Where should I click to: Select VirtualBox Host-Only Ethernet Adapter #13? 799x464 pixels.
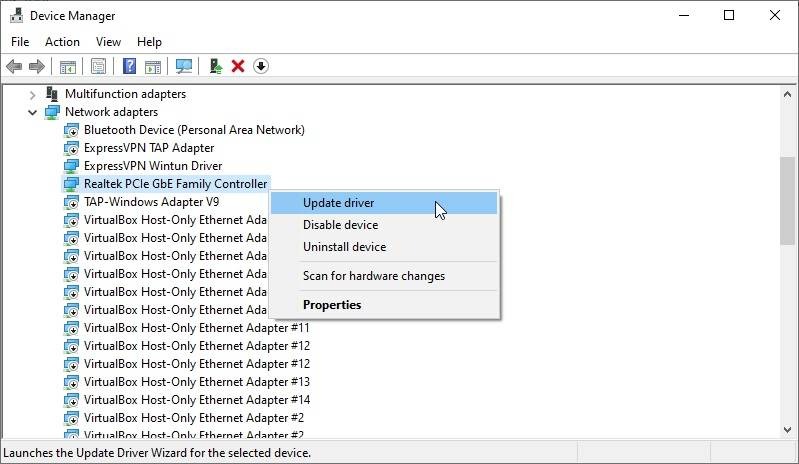[x=197, y=382]
